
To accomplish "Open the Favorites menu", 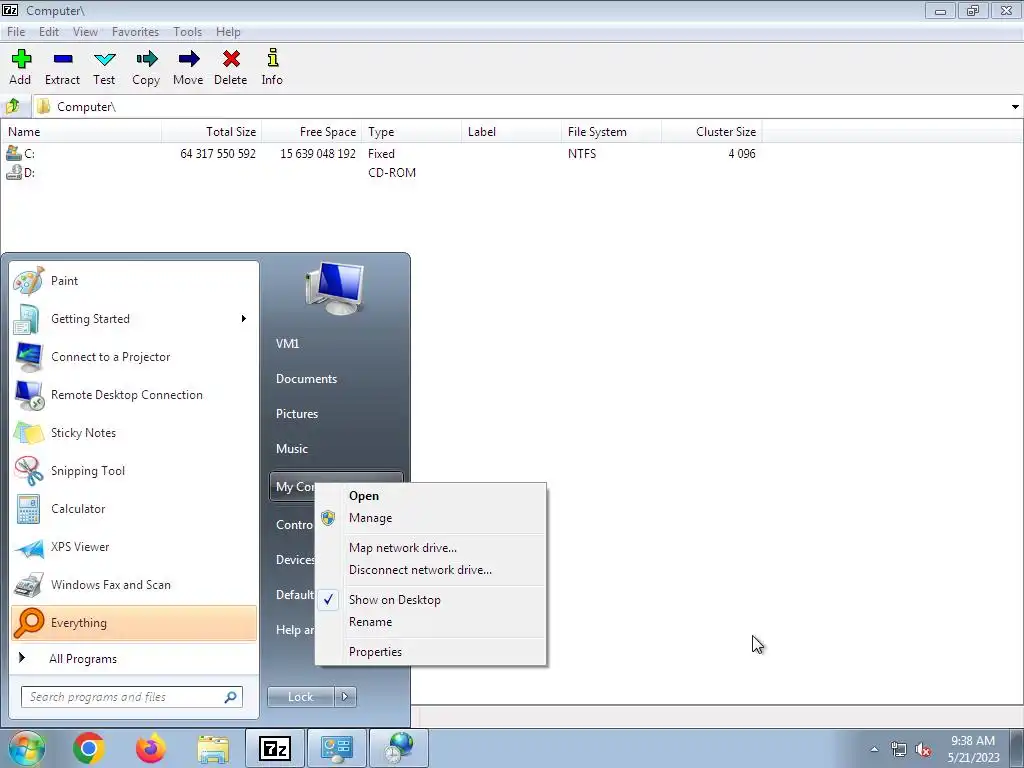I will coord(135,31).
